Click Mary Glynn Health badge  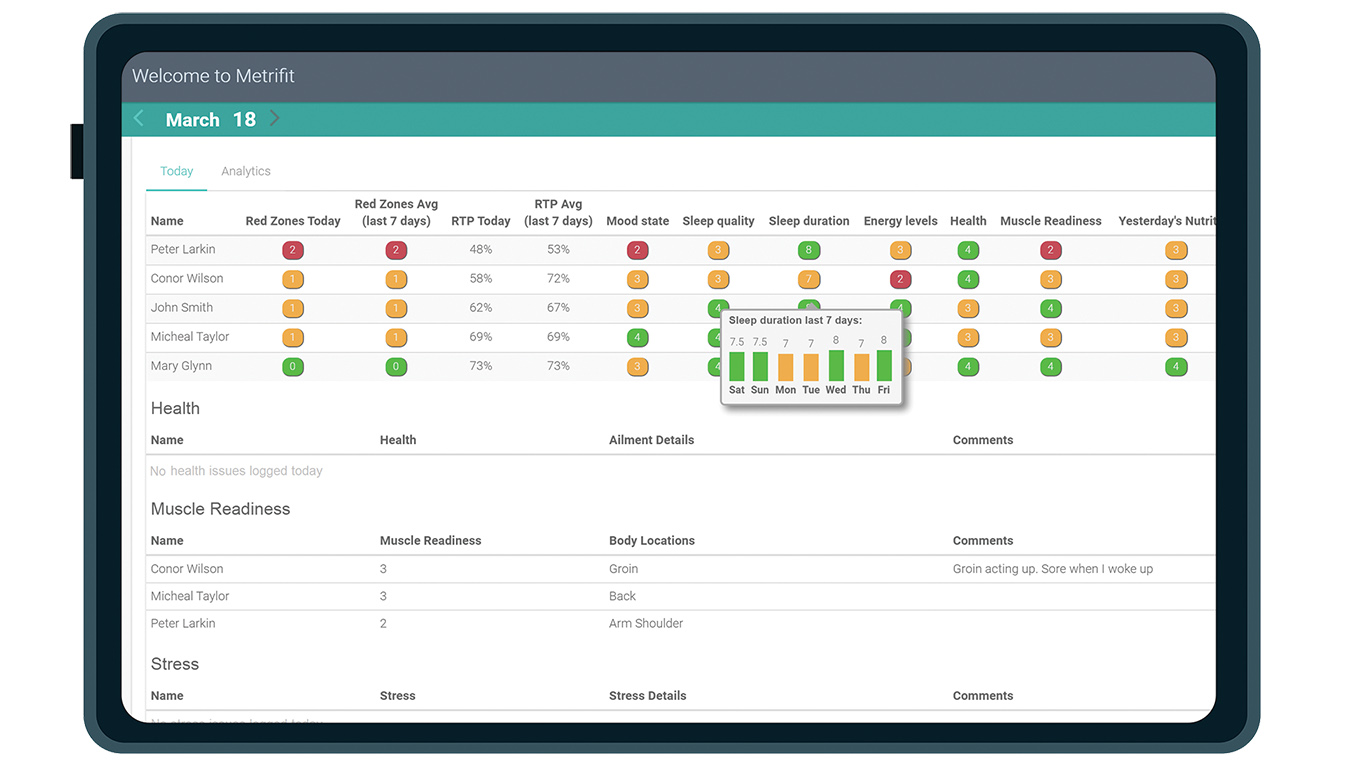(x=967, y=367)
